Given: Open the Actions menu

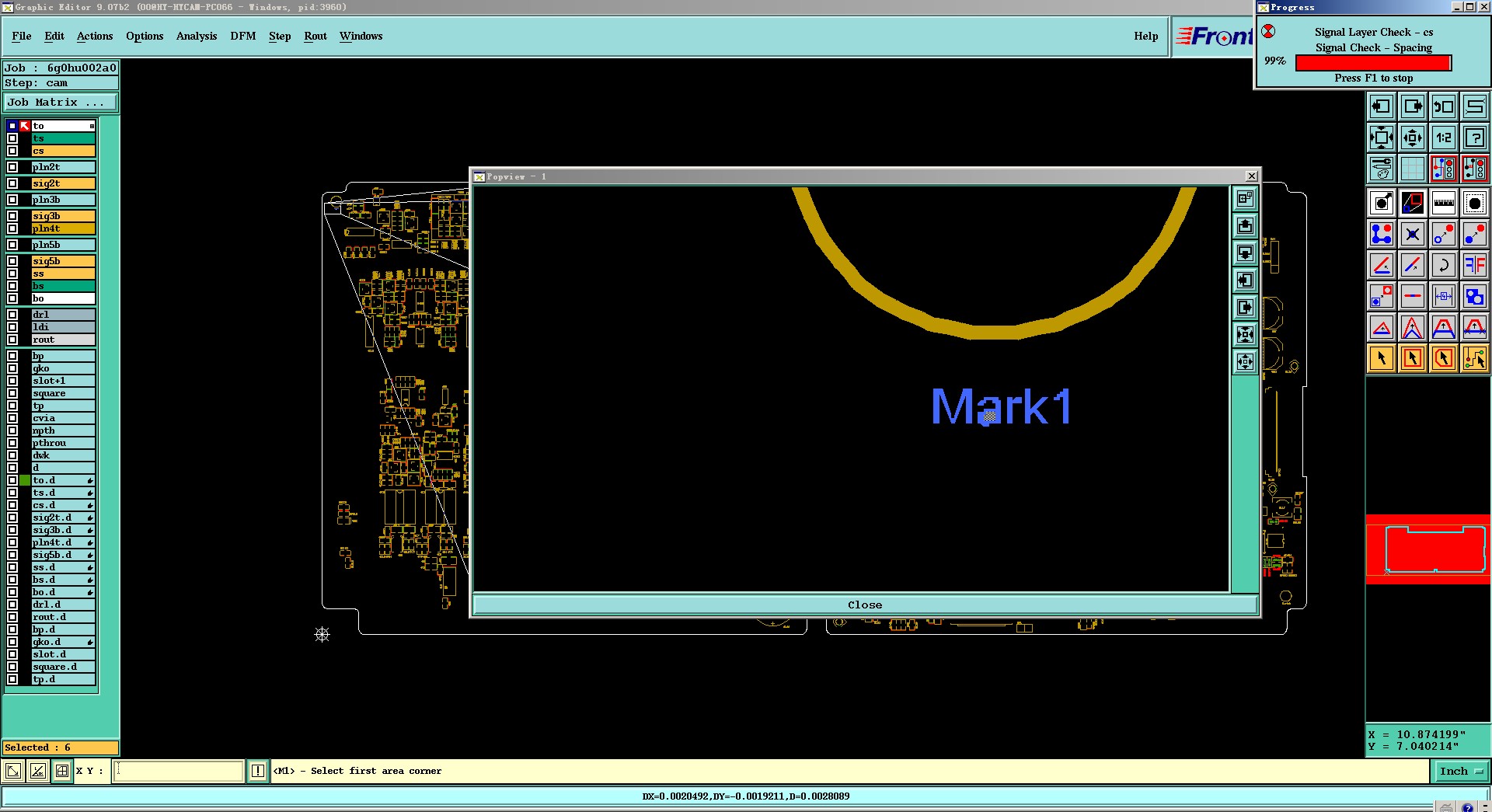Looking at the screenshot, I should pos(95,36).
